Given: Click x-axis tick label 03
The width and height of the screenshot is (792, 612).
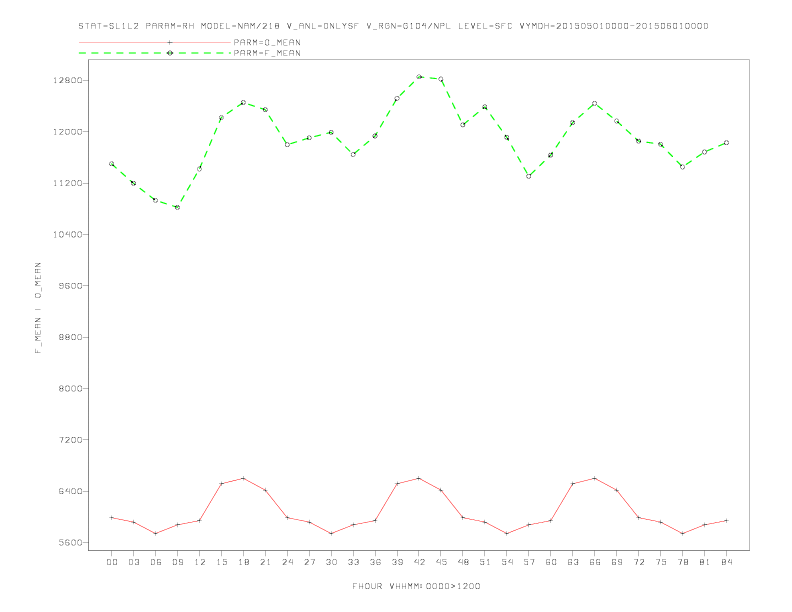Looking at the screenshot, I should (133, 562).
